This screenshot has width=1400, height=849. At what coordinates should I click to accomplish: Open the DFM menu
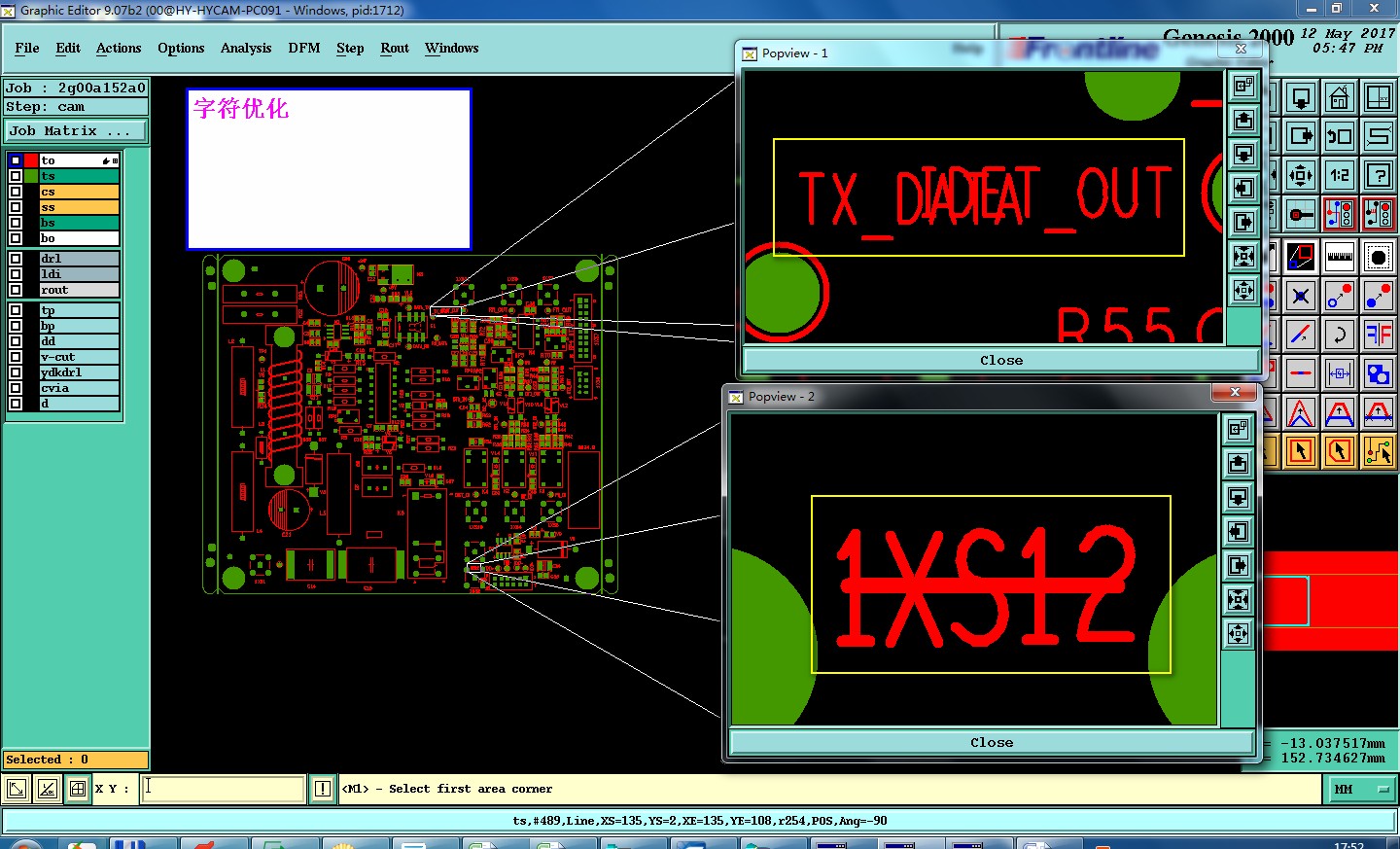click(304, 48)
